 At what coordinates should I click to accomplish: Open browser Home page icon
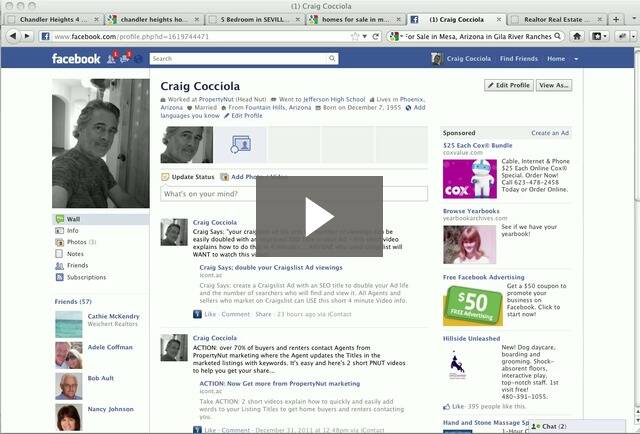coord(577,36)
